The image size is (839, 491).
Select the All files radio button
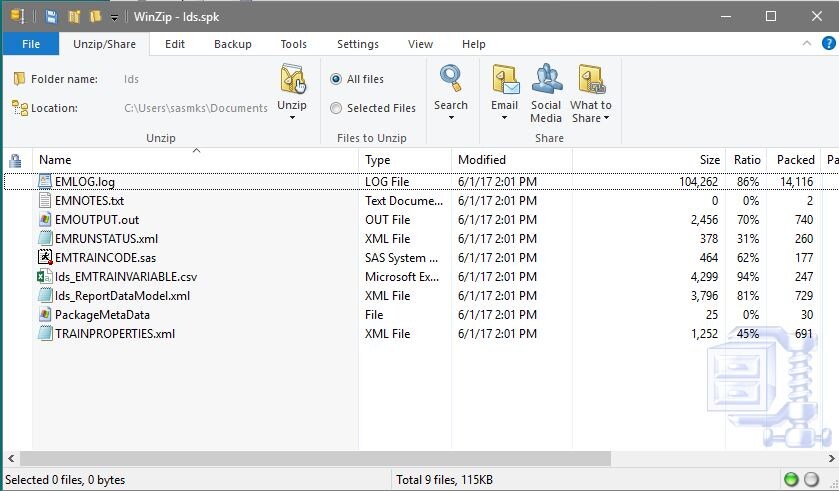[x=336, y=80]
